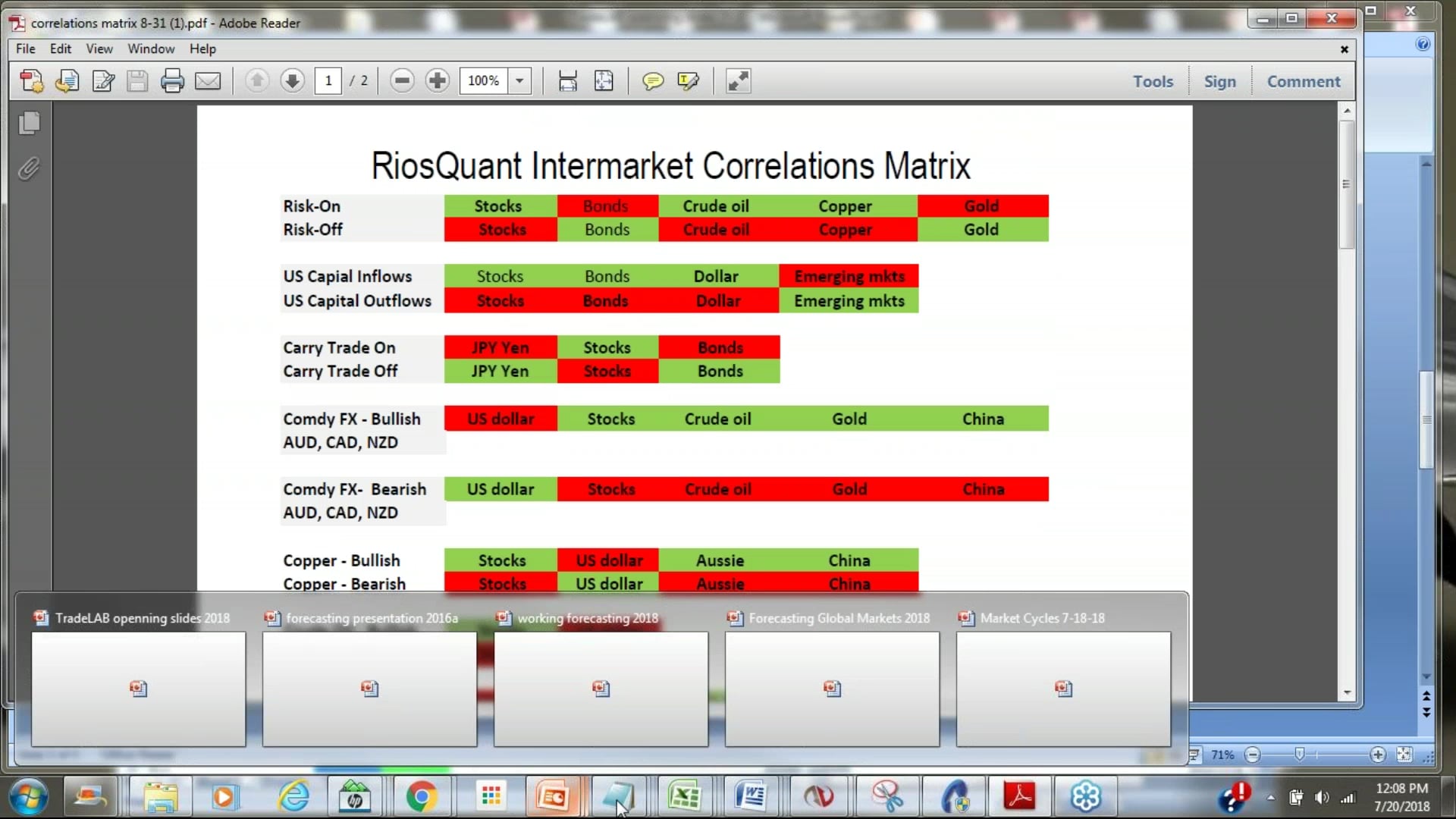1456x819 pixels.
Task: Click the Highlight text tool icon
Action: tap(689, 80)
